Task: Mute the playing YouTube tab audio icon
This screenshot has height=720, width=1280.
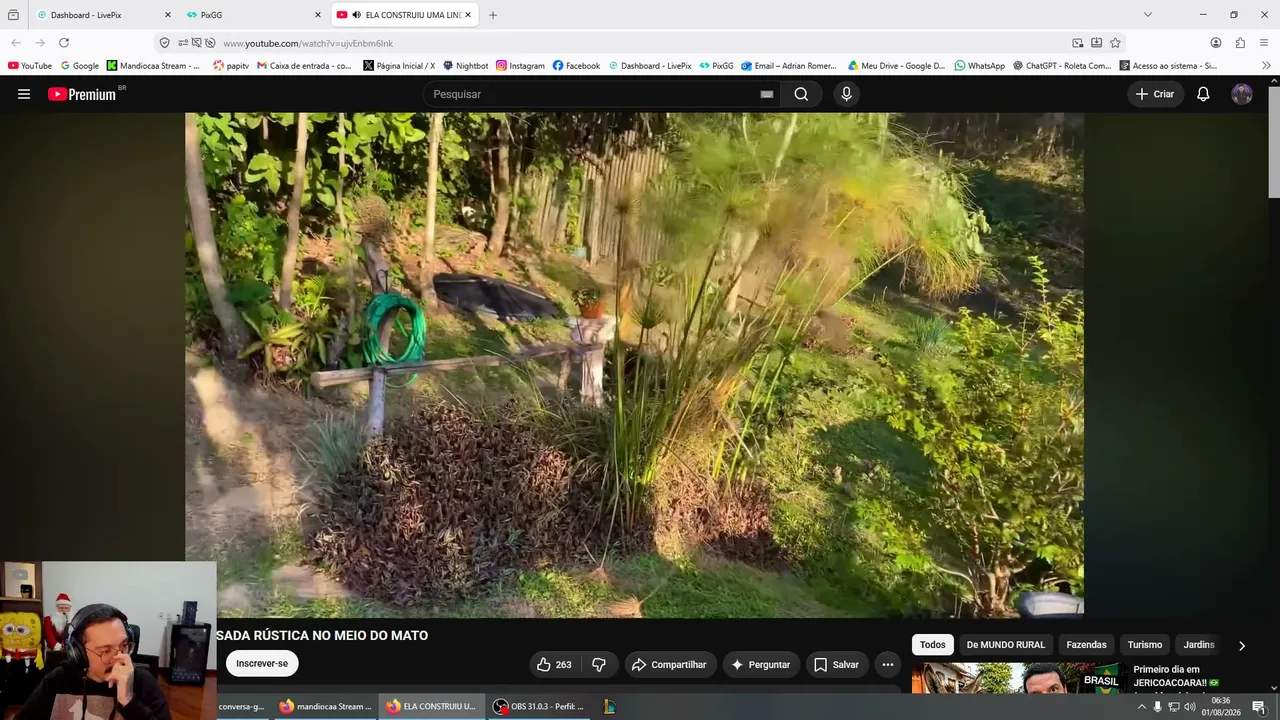Action: 357,15
